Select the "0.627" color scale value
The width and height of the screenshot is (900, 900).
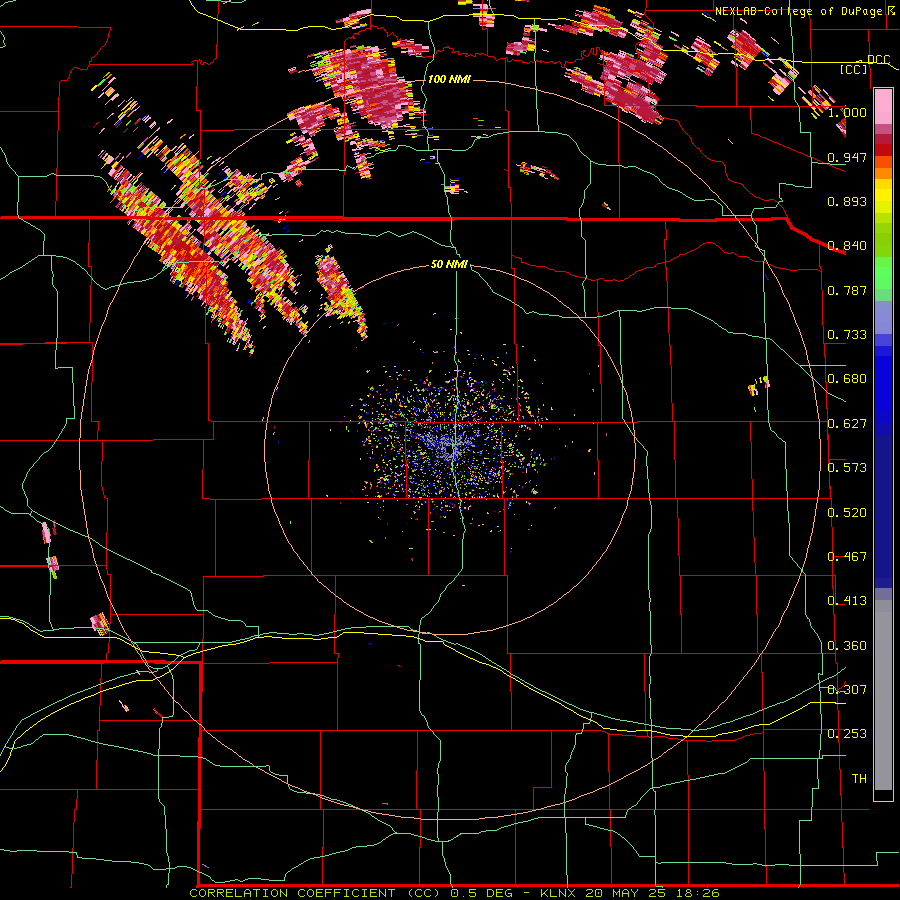pos(847,424)
